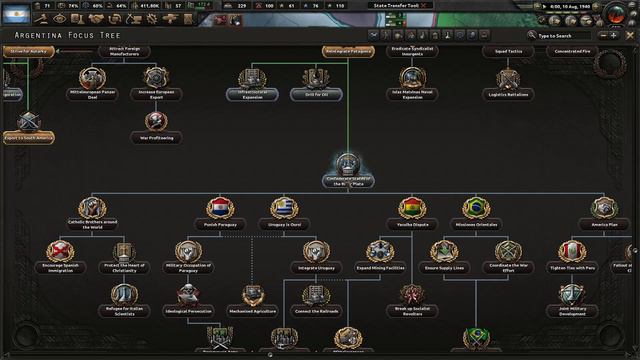Select the Connect the Railroads focus
640x360 pixels.
[x=316, y=301]
